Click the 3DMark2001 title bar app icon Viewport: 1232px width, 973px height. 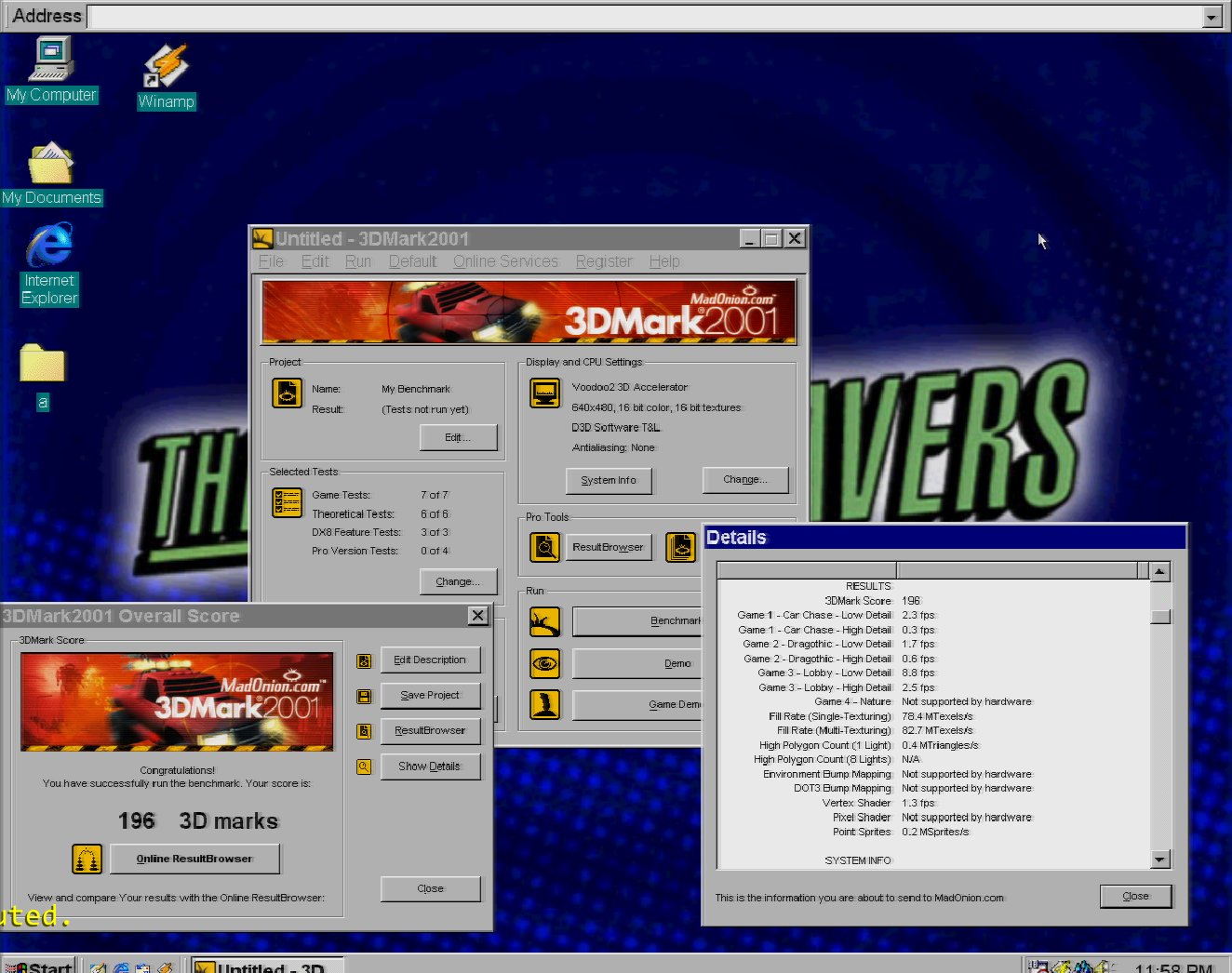pos(262,239)
